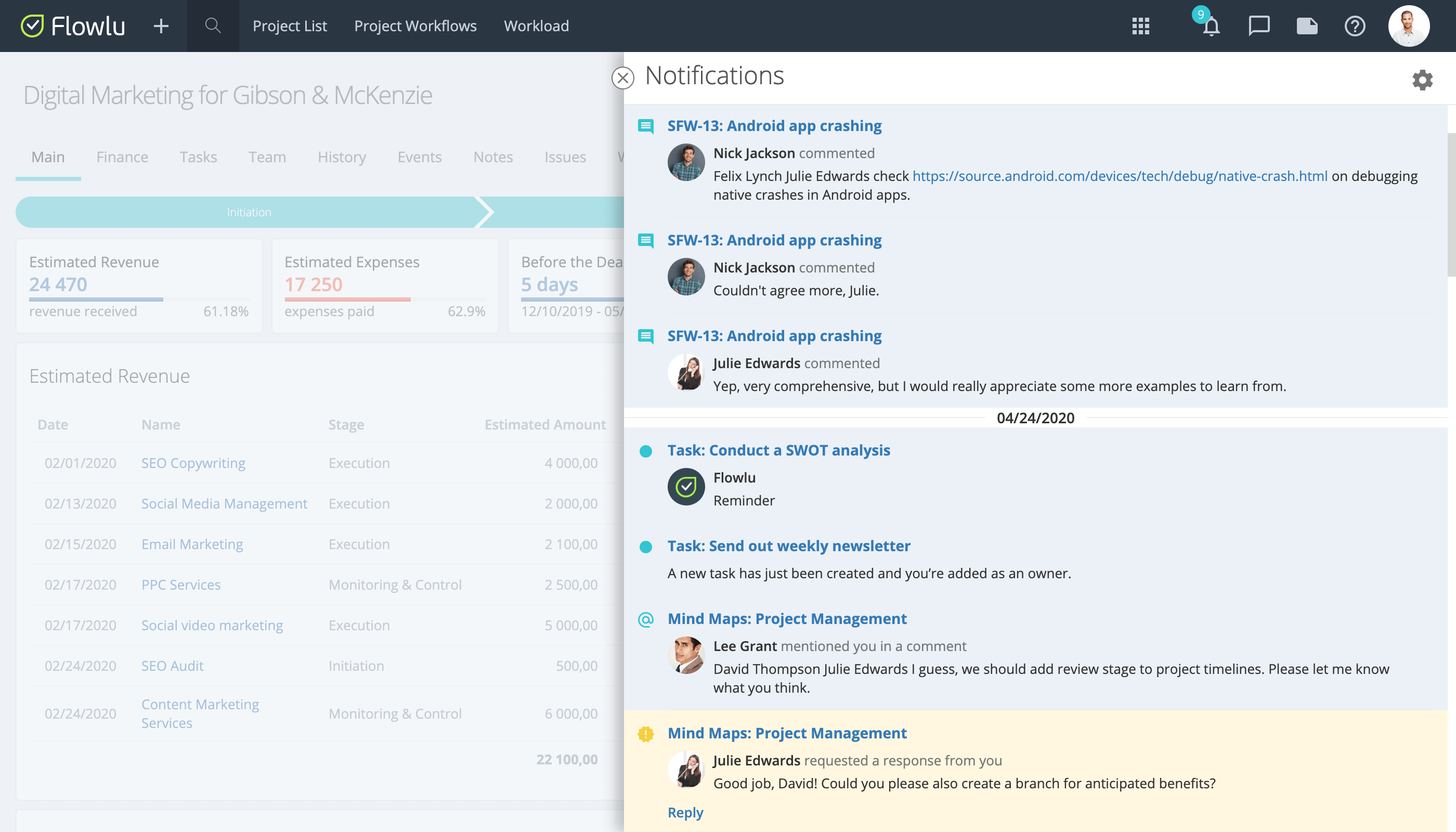This screenshot has width=1456, height=832.
Task: Open Project Workflows in top navigation
Action: pyautogui.click(x=415, y=25)
